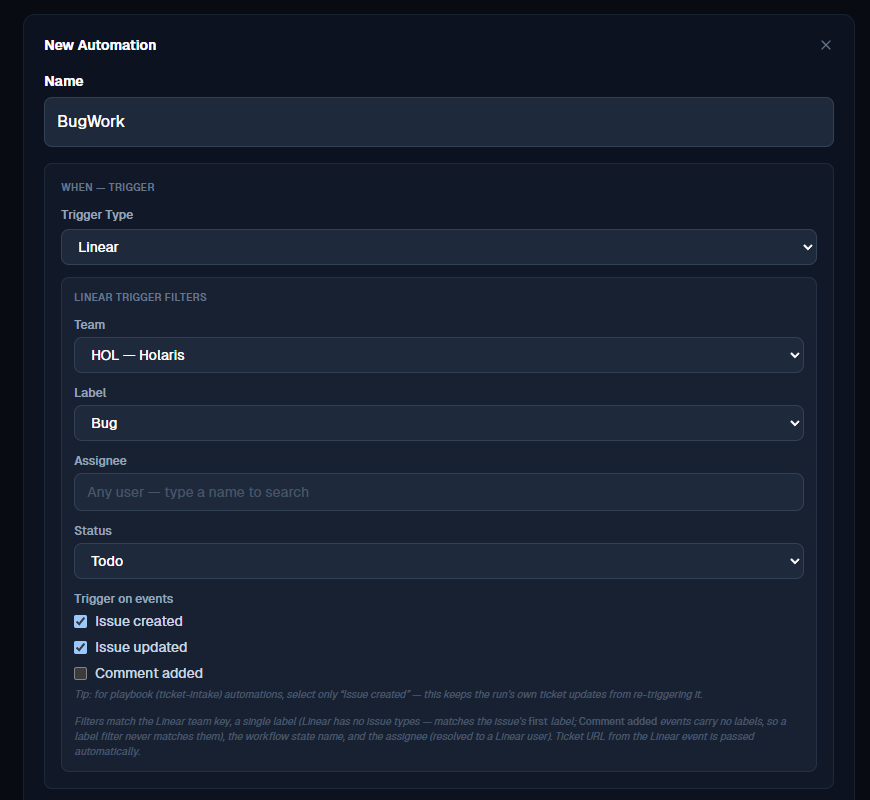Click the tip text about playbook automations

(x=388, y=695)
